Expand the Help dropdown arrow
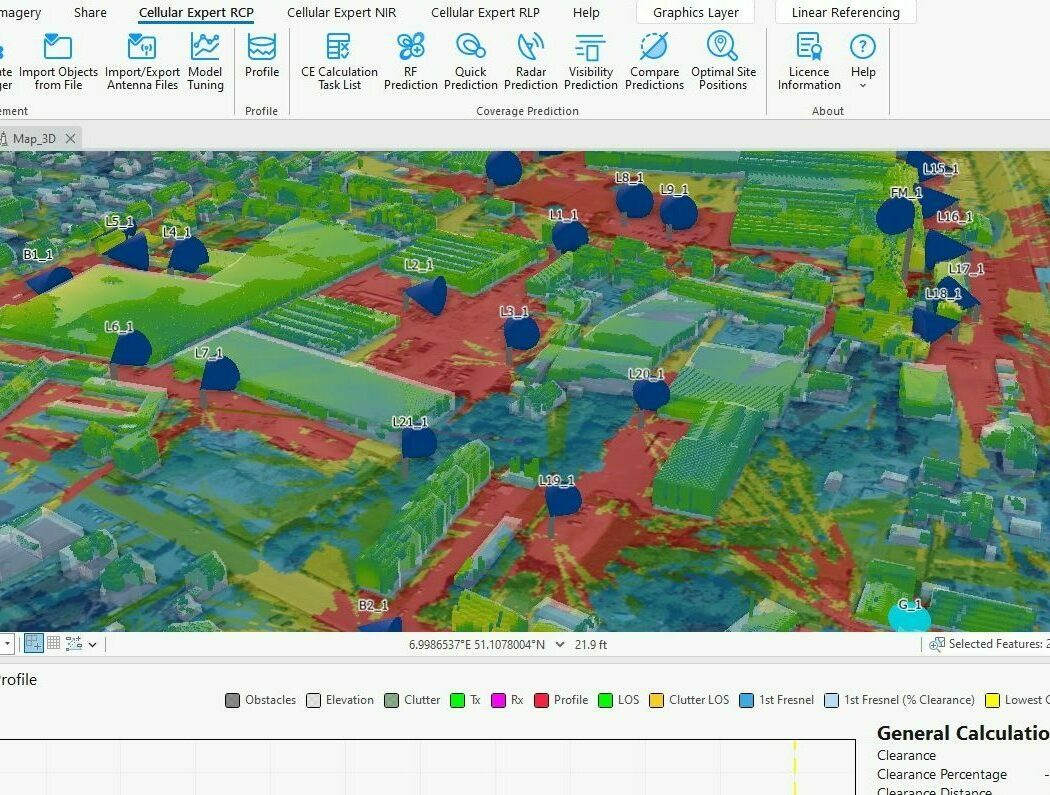This screenshot has height=795, width=1050. pos(862,86)
